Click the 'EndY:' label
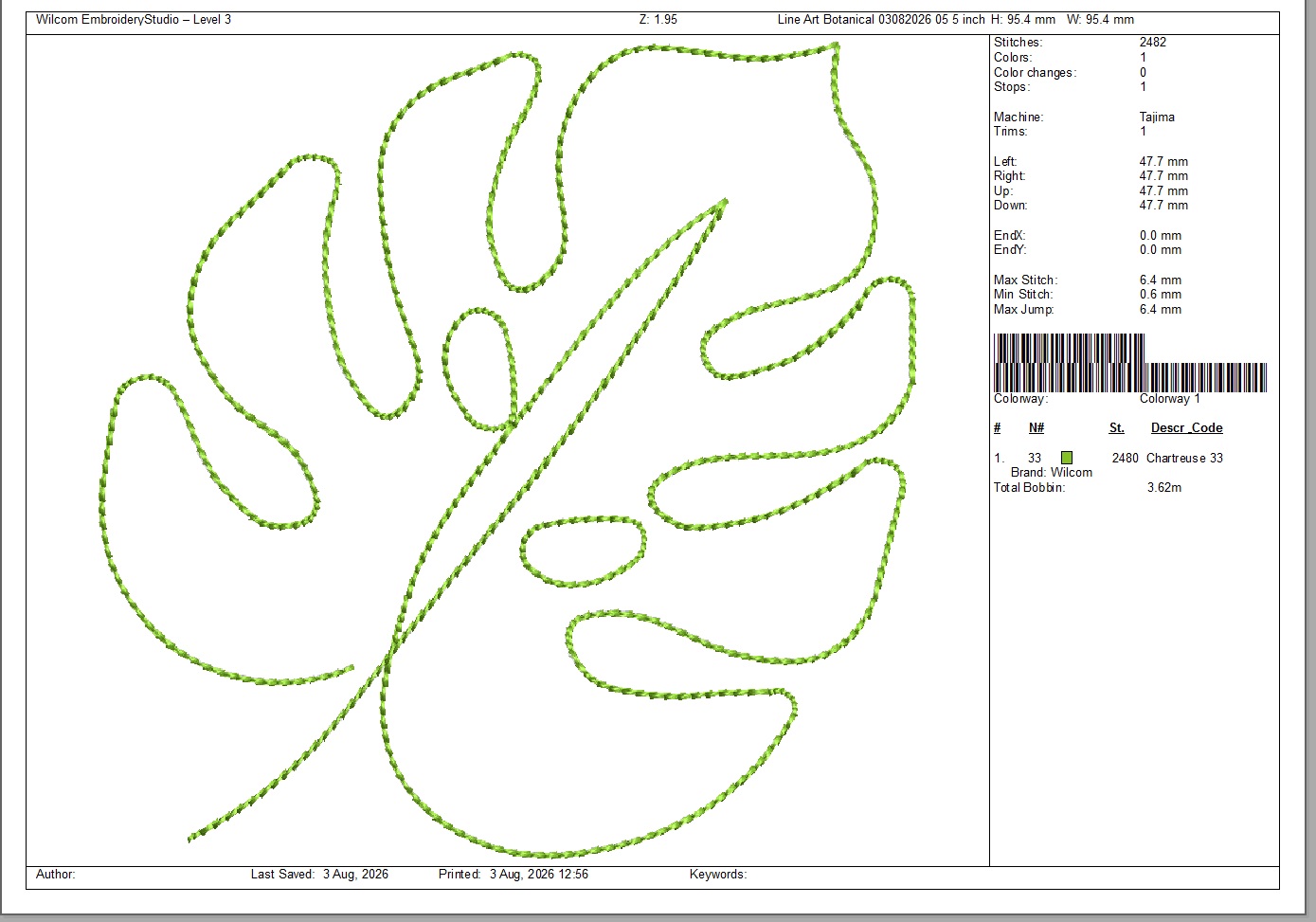This screenshot has width=1316, height=922. pyautogui.click(x=1009, y=249)
